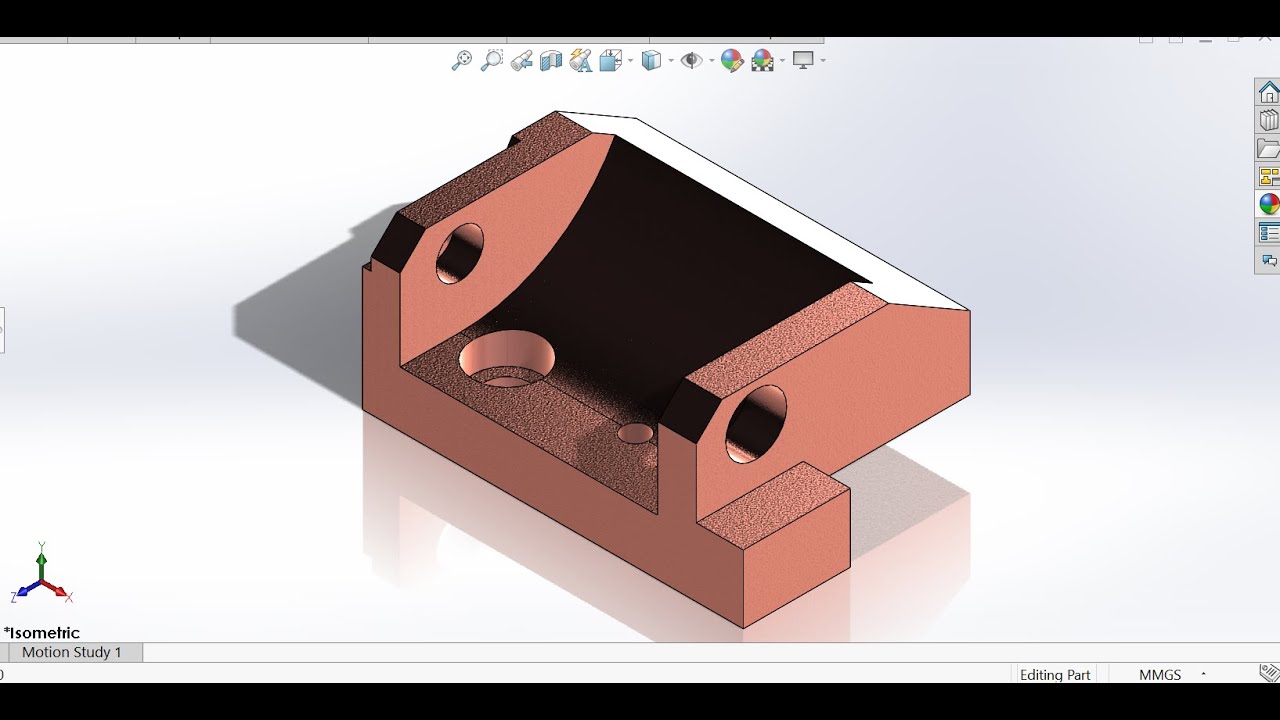
Task: Select the large countersunk hole on the base
Action: [x=507, y=358]
